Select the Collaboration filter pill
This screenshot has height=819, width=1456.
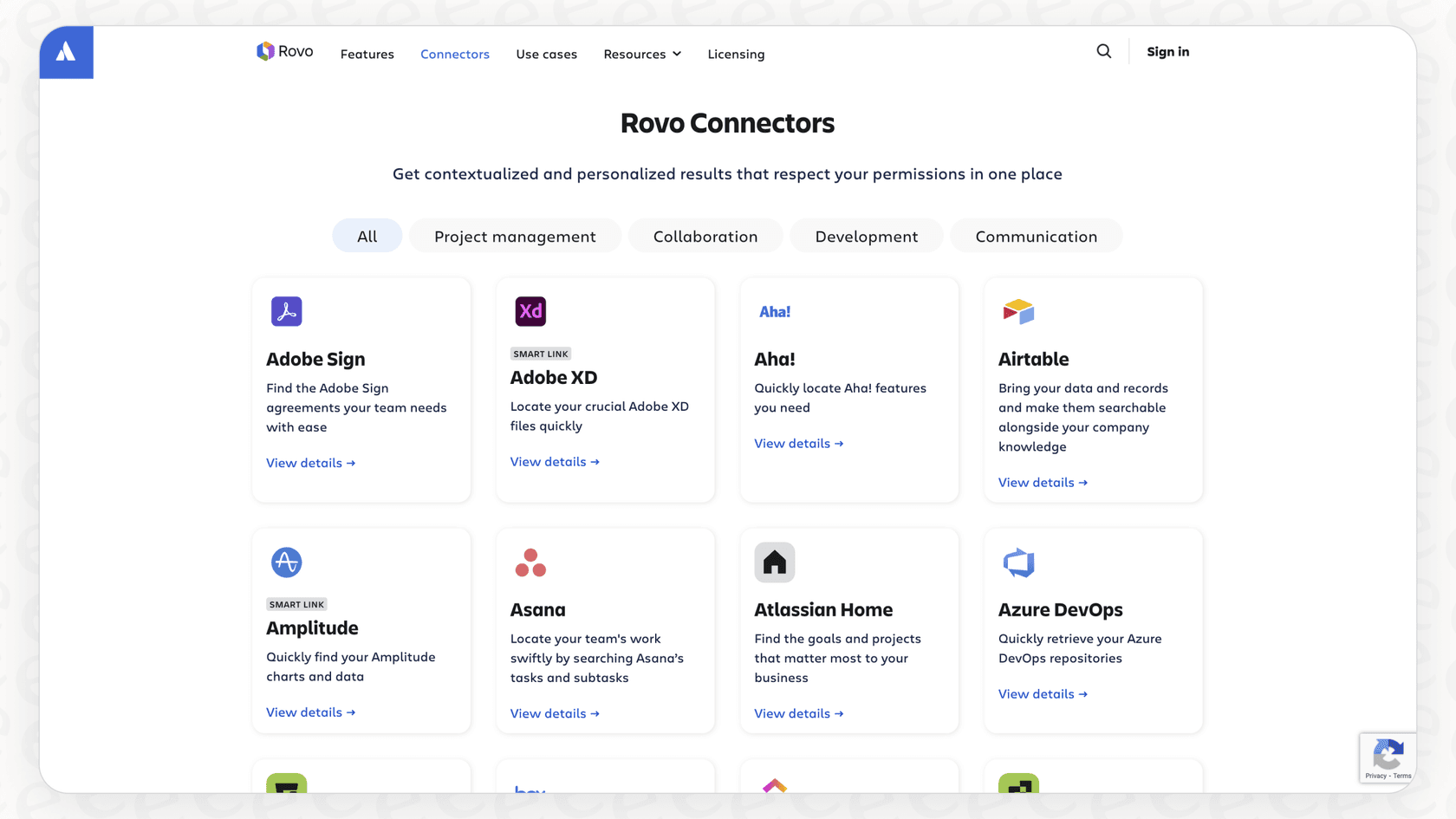[x=705, y=236]
